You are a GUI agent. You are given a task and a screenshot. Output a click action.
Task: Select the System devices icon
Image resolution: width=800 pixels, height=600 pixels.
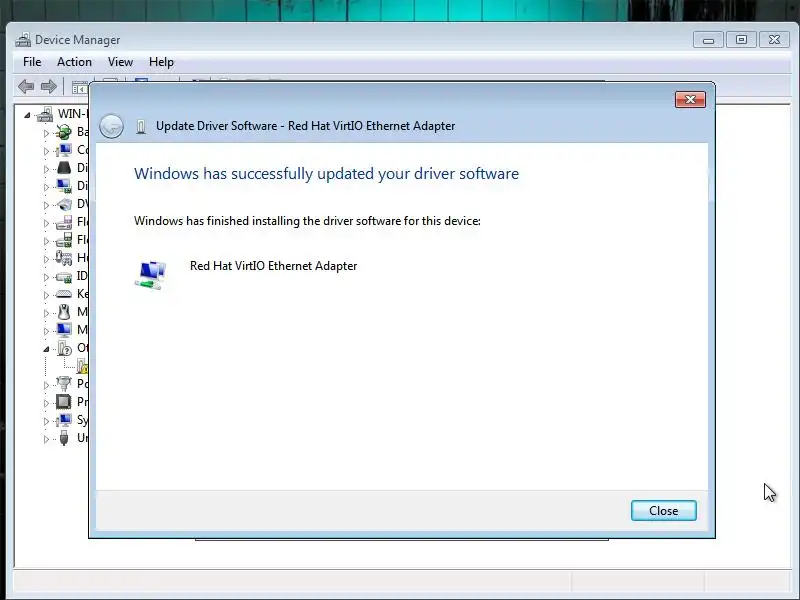click(64, 420)
